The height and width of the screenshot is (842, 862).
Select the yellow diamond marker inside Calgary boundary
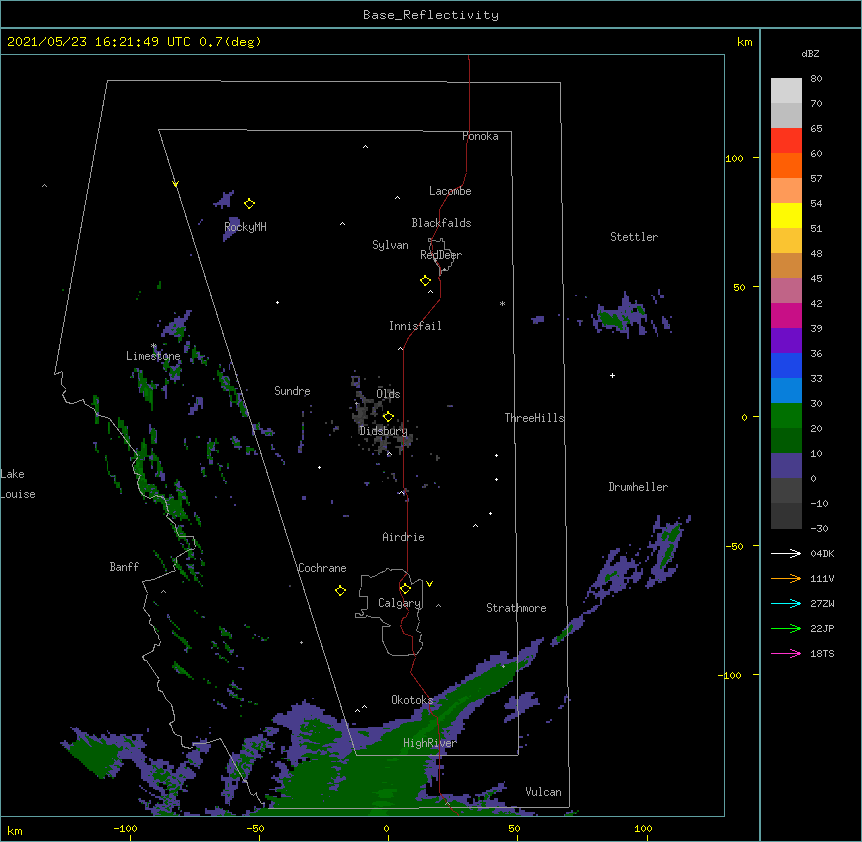[405, 589]
